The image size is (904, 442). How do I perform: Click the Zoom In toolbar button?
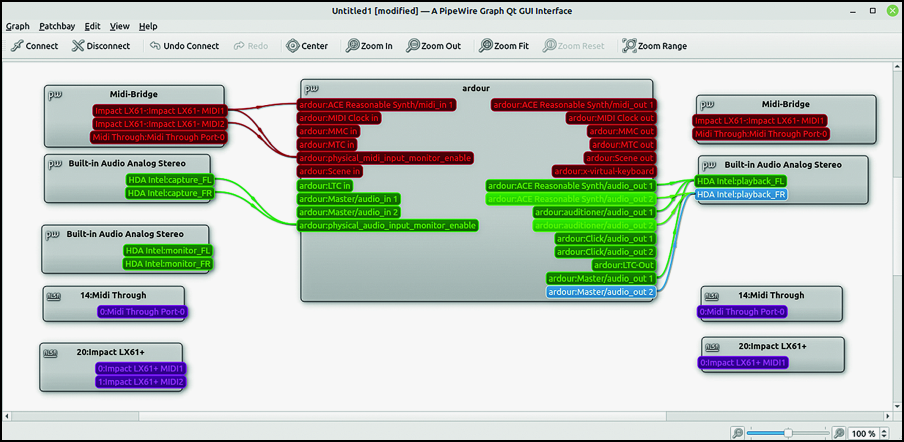pyautogui.click(x=369, y=46)
